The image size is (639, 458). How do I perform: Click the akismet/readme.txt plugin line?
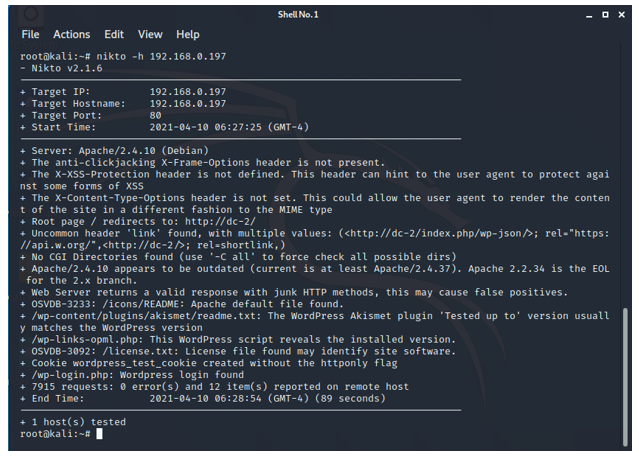point(315,322)
